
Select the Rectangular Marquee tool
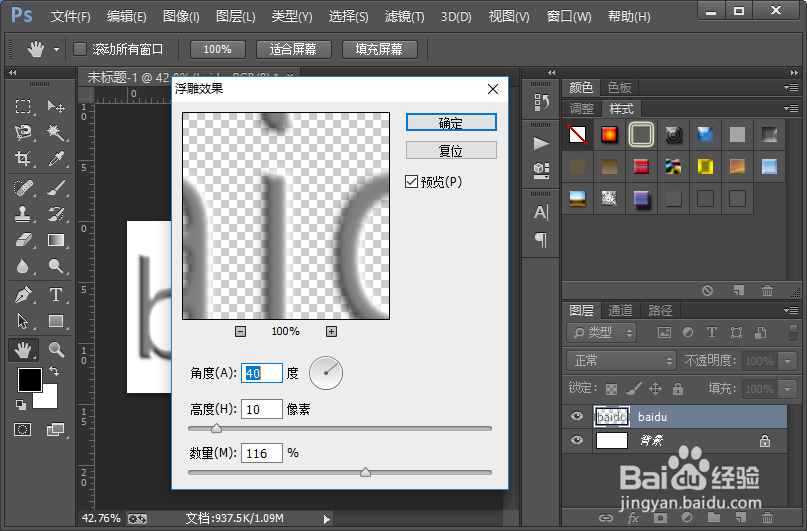tap(23, 107)
